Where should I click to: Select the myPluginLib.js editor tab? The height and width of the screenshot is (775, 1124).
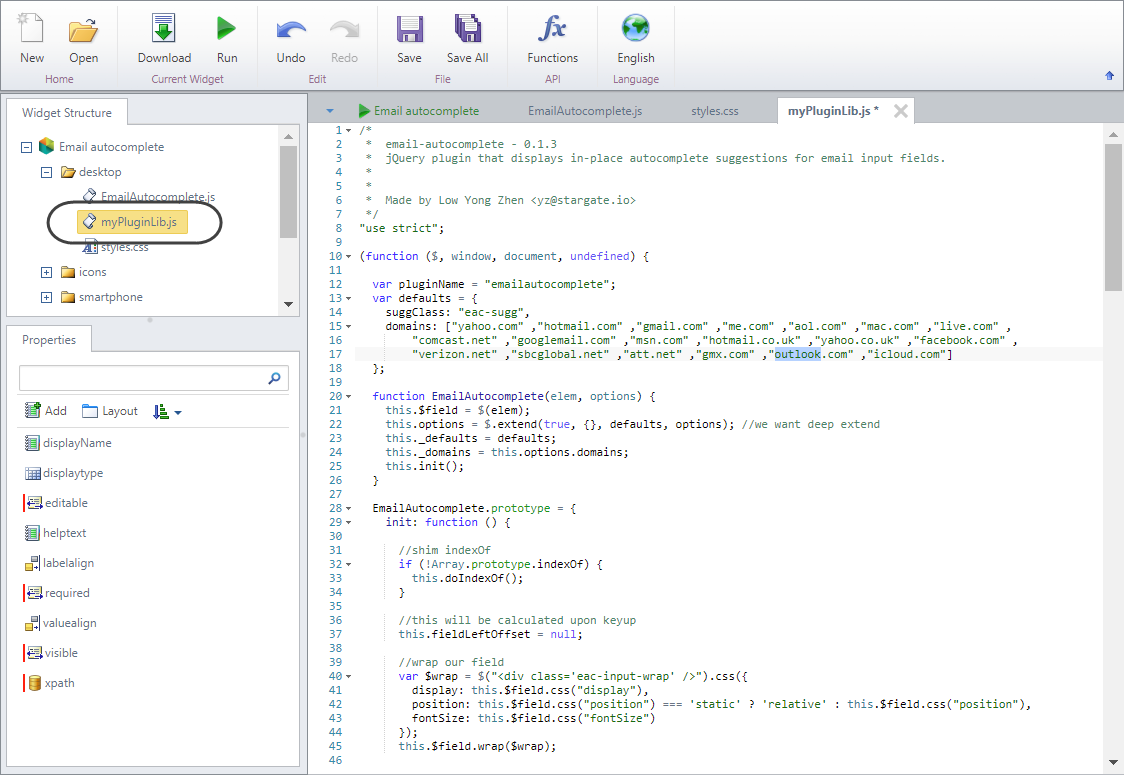(x=832, y=111)
